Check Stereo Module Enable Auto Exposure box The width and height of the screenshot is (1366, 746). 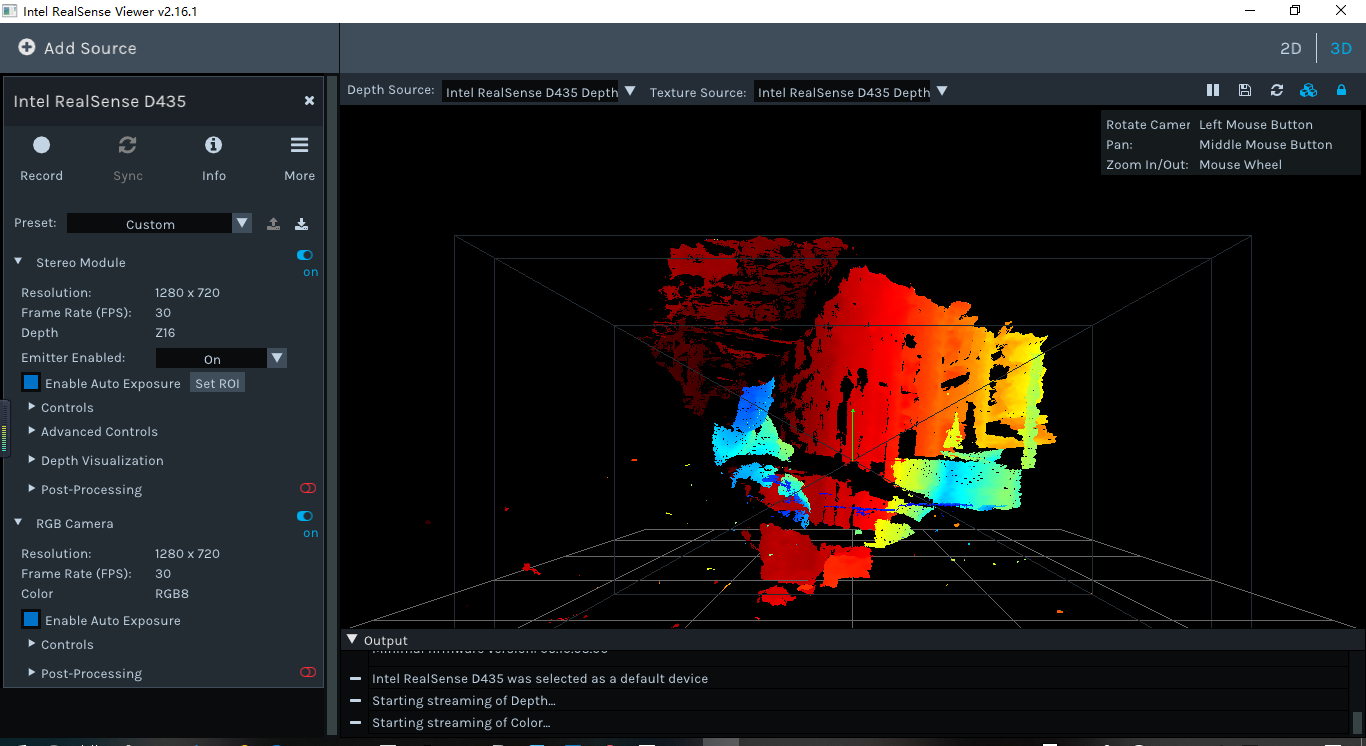tap(31, 383)
